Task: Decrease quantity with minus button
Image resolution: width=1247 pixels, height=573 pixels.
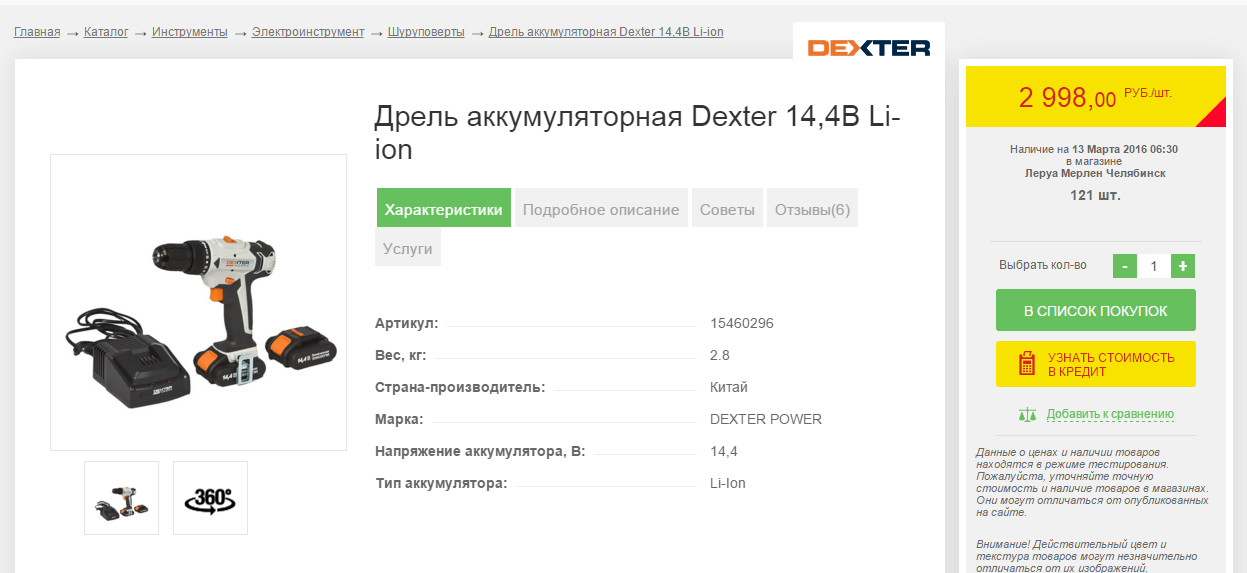Action: tap(1124, 266)
